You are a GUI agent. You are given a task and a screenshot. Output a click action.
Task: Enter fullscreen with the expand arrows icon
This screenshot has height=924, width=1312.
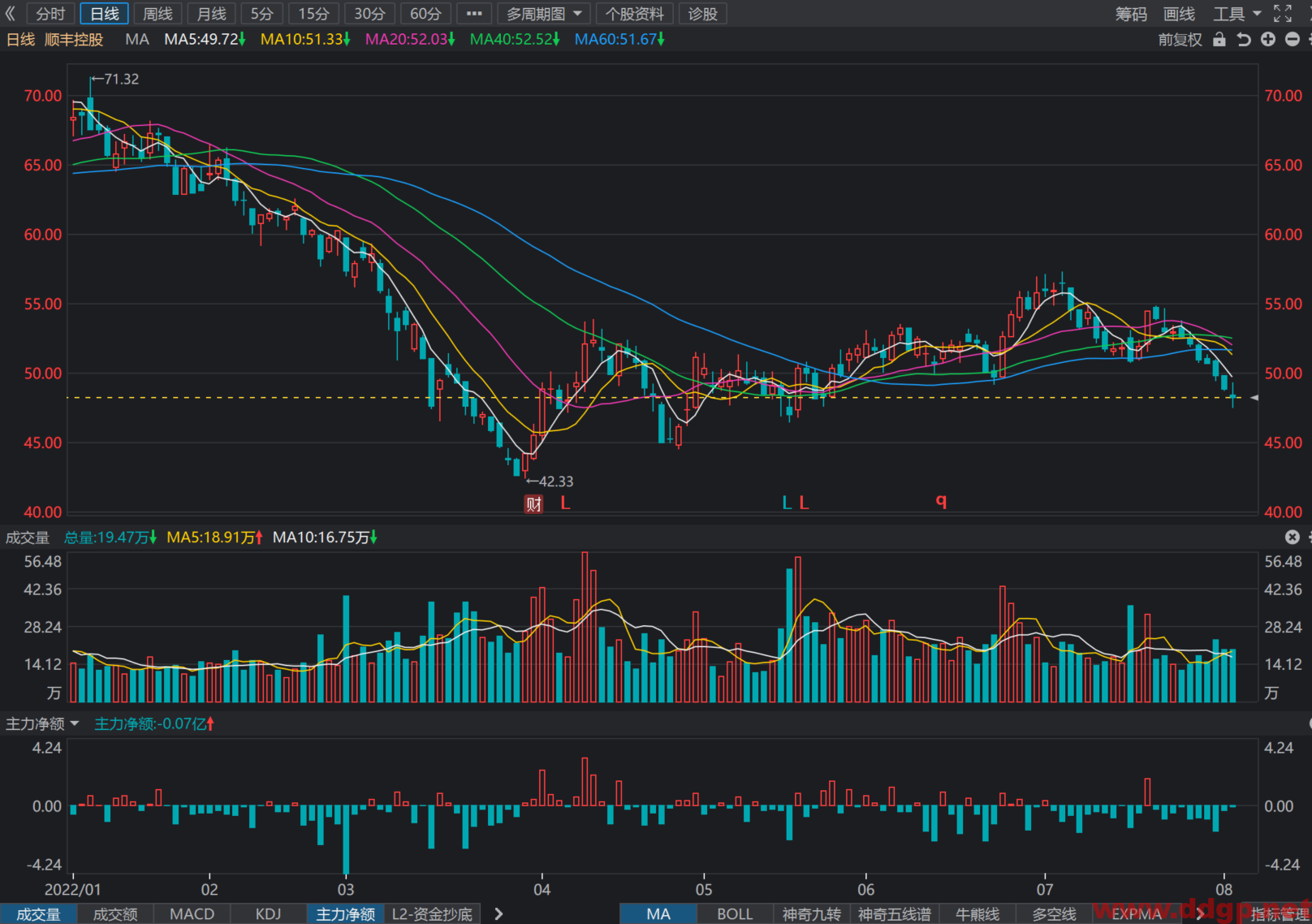[1283, 14]
